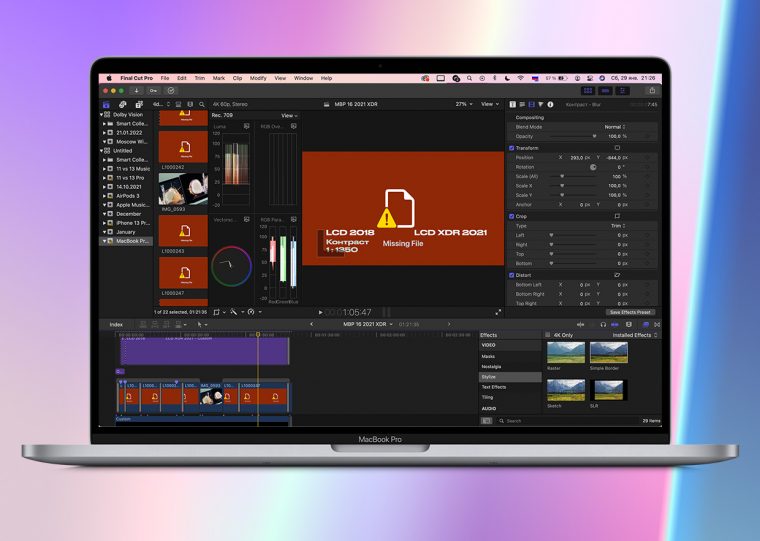Open the Installed Effects dropdown

point(634,335)
